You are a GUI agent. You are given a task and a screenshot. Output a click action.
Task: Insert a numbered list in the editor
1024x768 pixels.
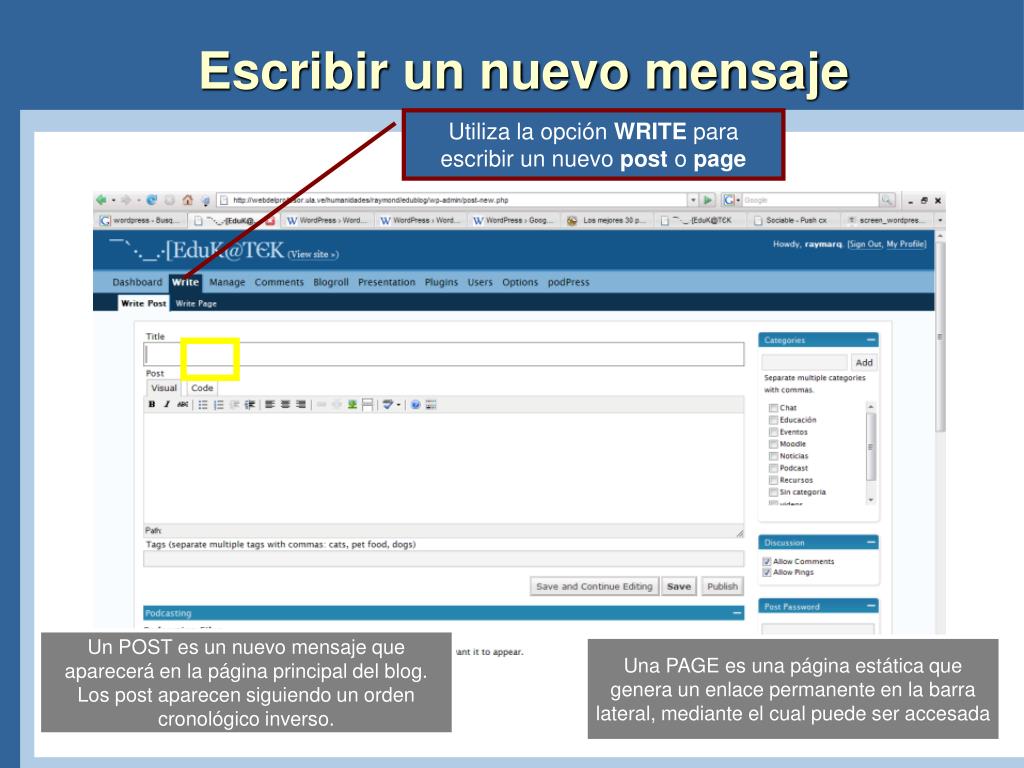pyautogui.click(x=219, y=405)
